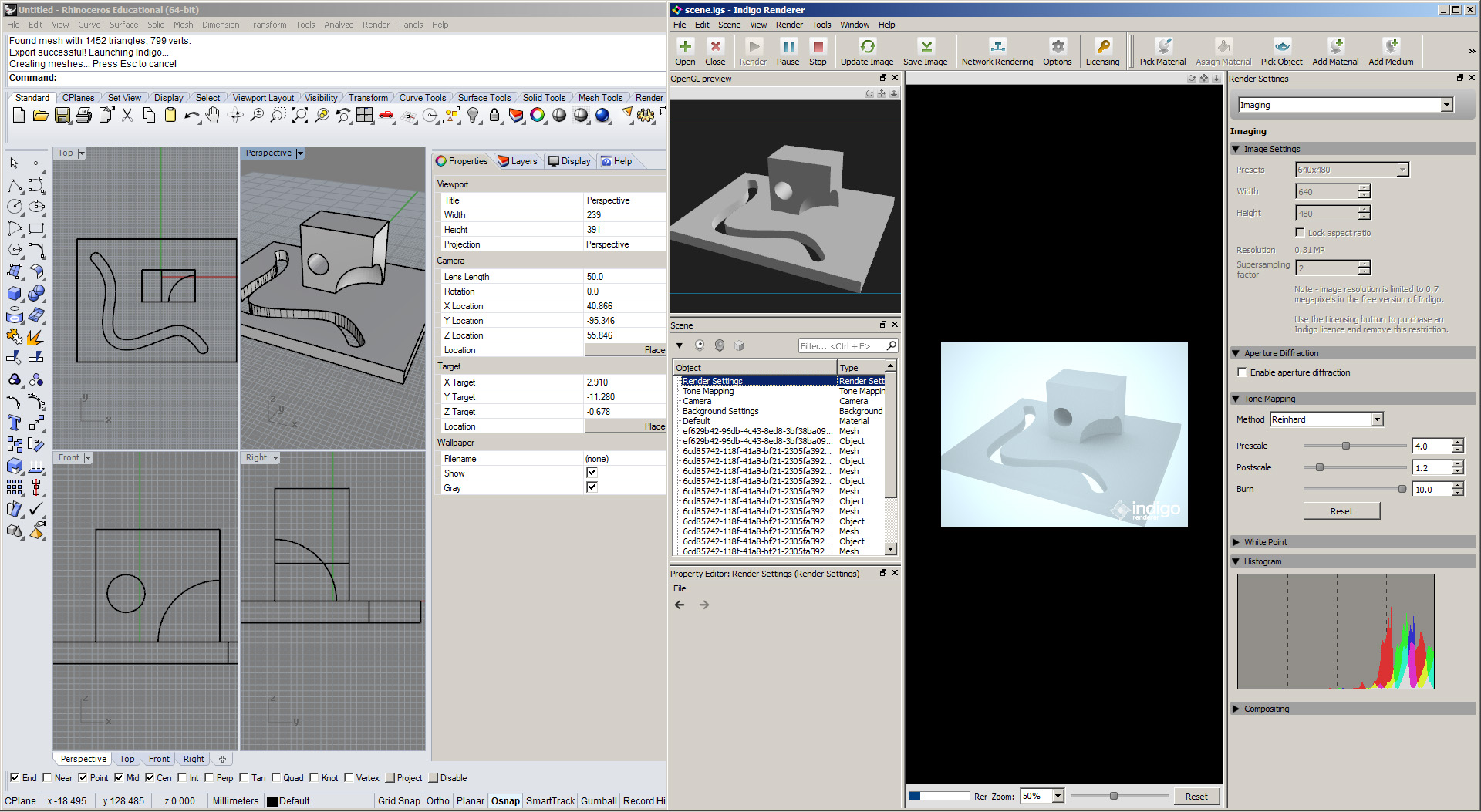Toggle the Near osnap checkbox

[x=48, y=778]
